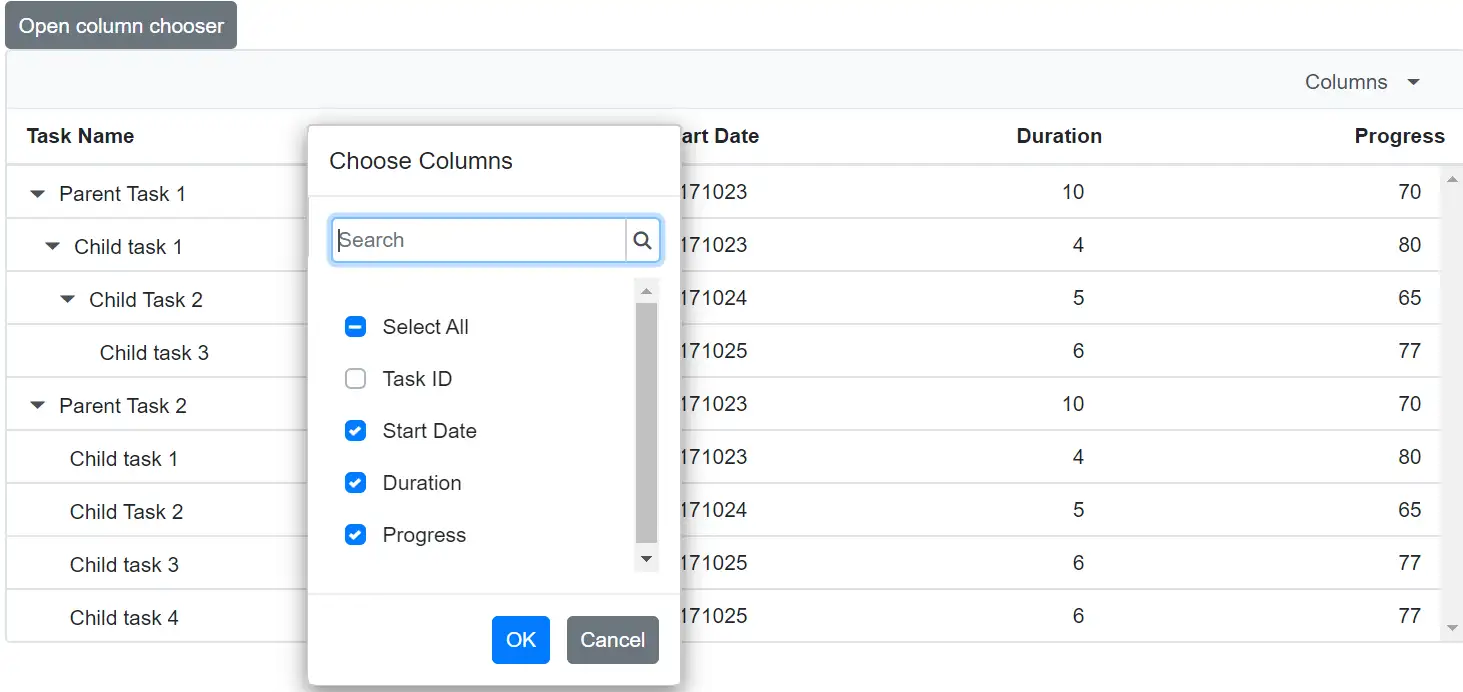Uncheck the Progress checkbox
Viewport: 1463px width, 692px height.
(x=355, y=534)
